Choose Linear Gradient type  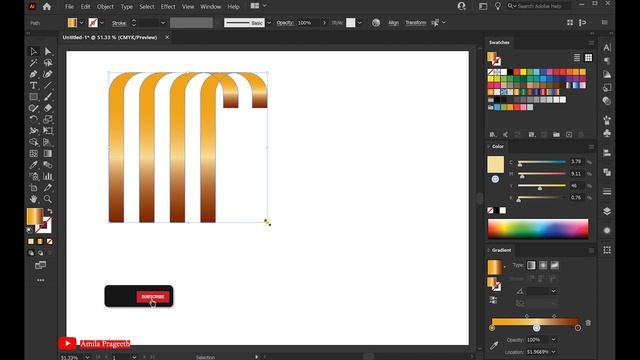[531, 265]
